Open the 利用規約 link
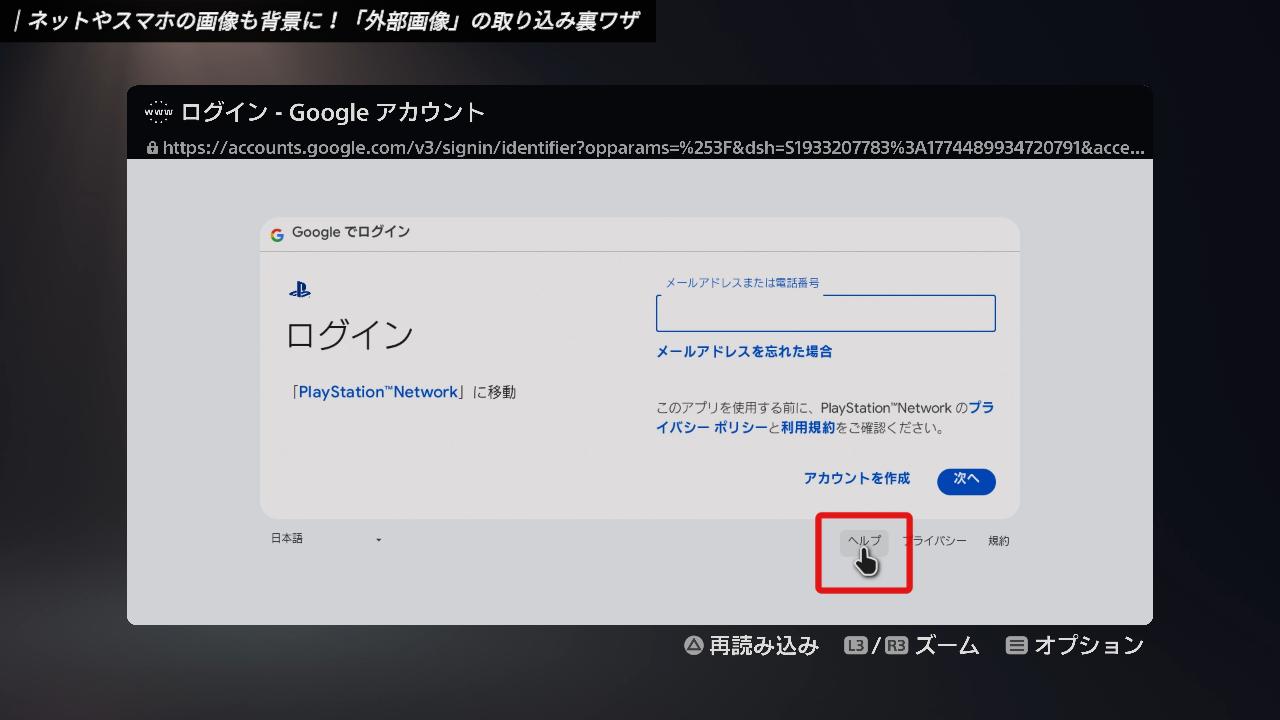Image resolution: width=1280 pixels, height=720 pixels. click(807, 428)
